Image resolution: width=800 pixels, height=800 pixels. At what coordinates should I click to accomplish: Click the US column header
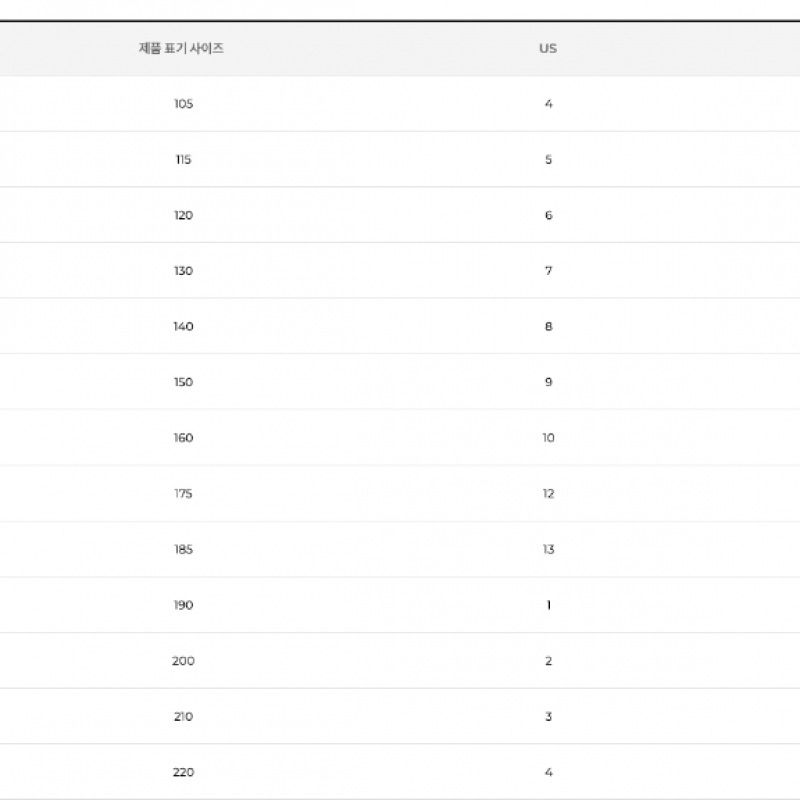pos(548,48)
